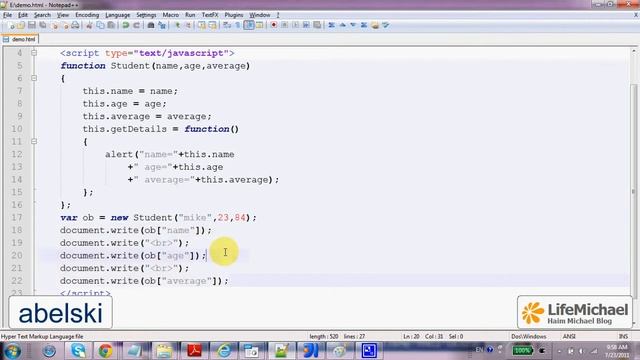Open the Encoding menu
Screen dimensions: 640x360
87,15
